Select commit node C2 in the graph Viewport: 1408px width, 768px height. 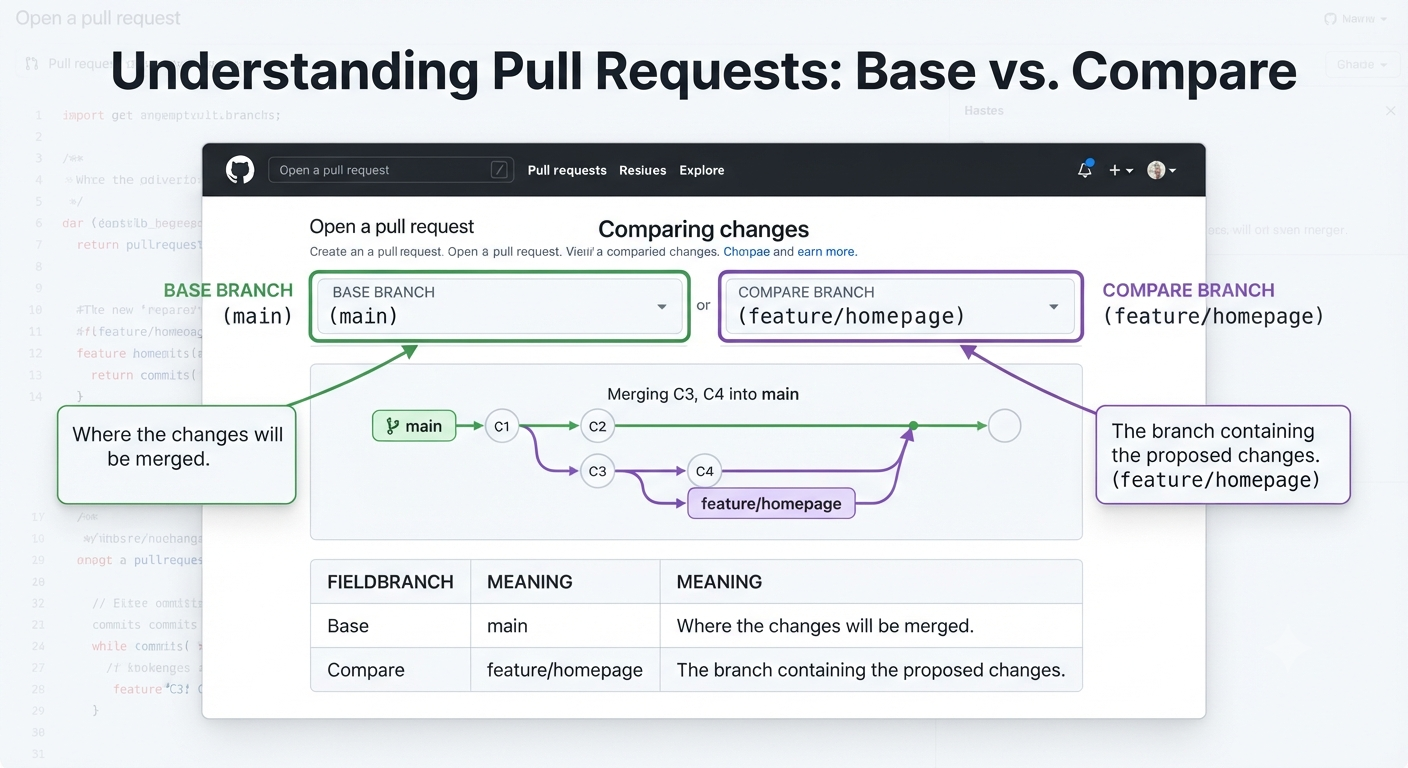coord(597,427)
